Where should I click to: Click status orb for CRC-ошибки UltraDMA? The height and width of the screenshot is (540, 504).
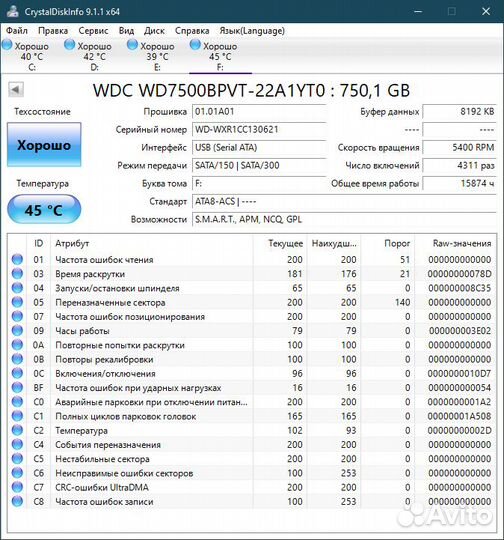[17, 487]
